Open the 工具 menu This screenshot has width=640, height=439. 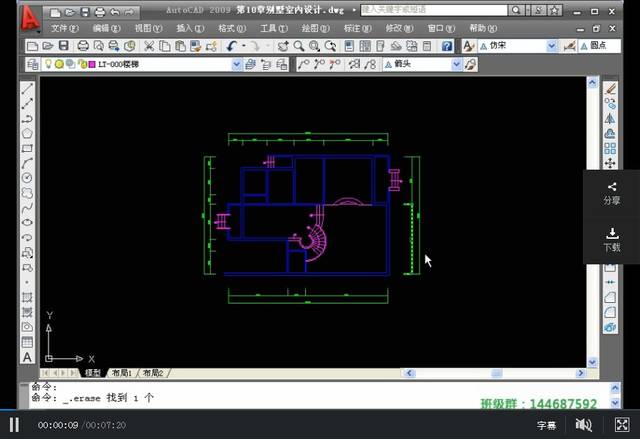(x=274, y=28)
